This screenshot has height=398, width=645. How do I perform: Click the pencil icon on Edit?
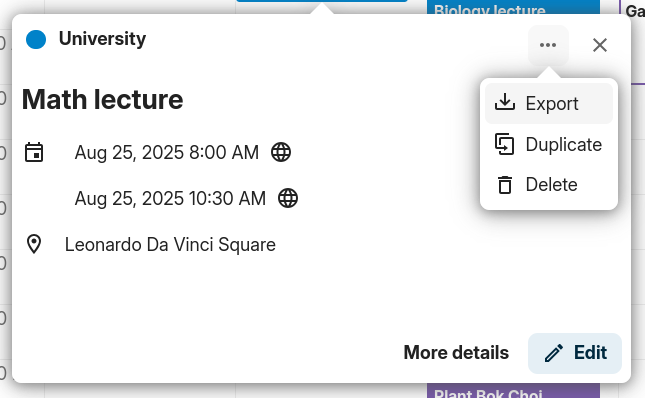click(x=554, y=353)
